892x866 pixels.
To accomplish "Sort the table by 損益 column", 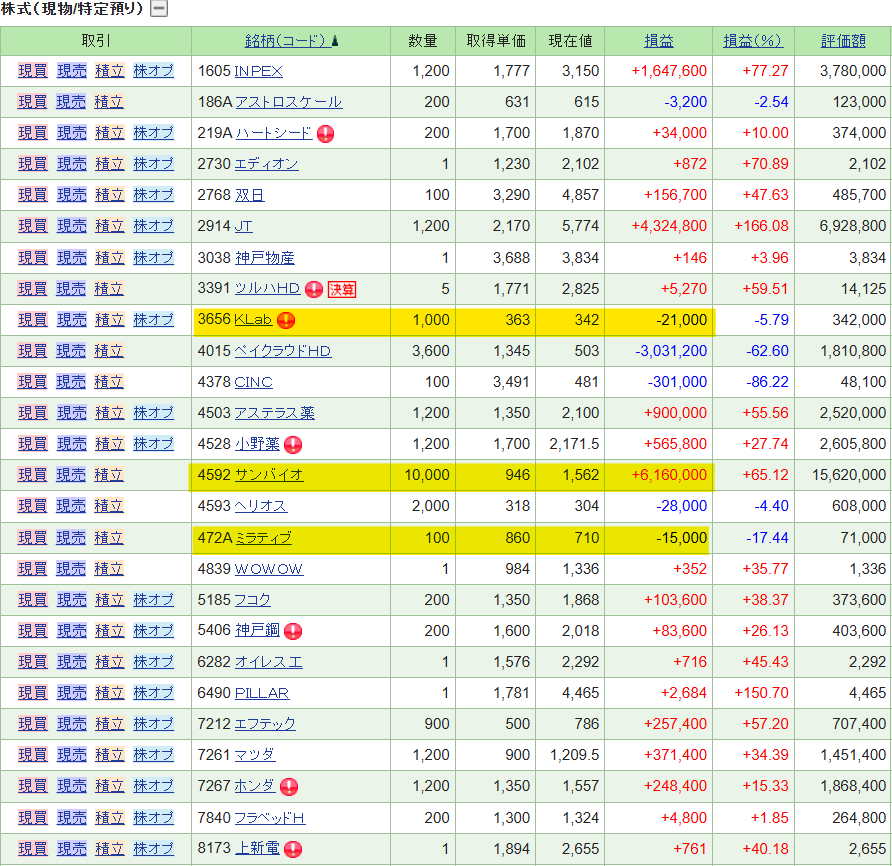I will (659, 41).
